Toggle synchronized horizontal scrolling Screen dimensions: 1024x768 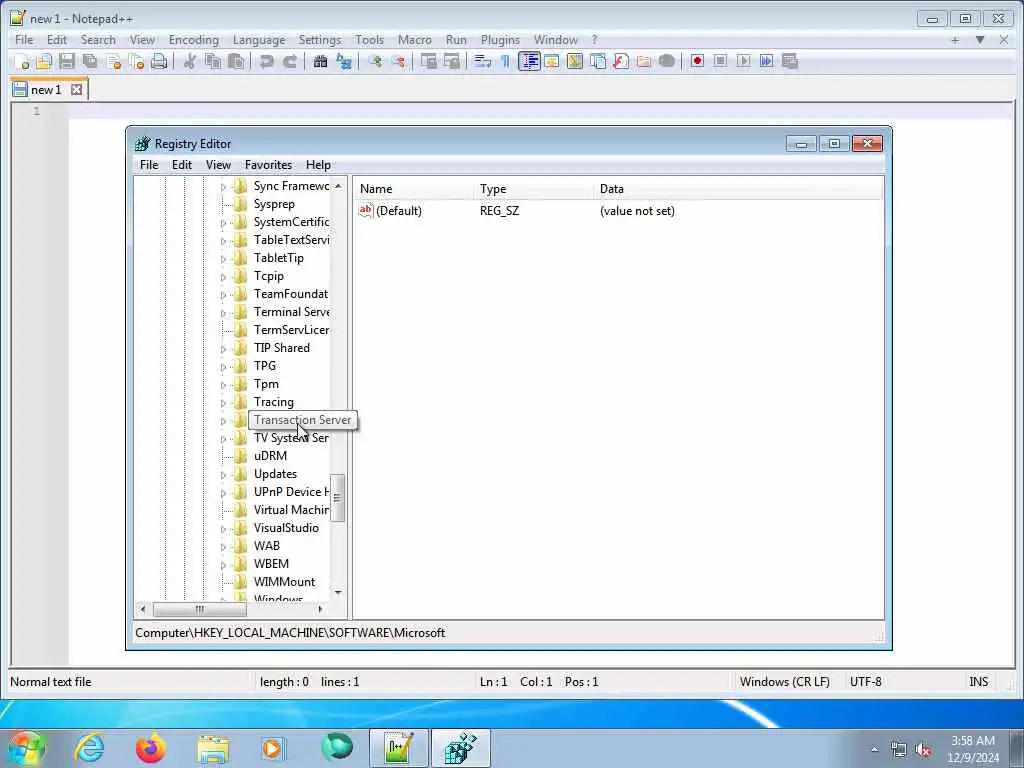(451, 61)
